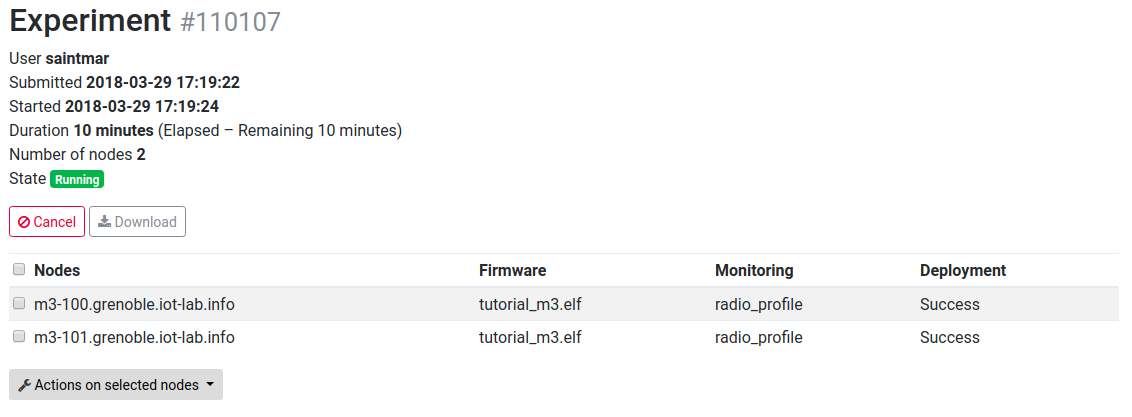The width and height of the screenshot is (1132, 417).
Task: Select node m3-101.grenoble.iot-lab.info row
Action: [x=564, y=338]
